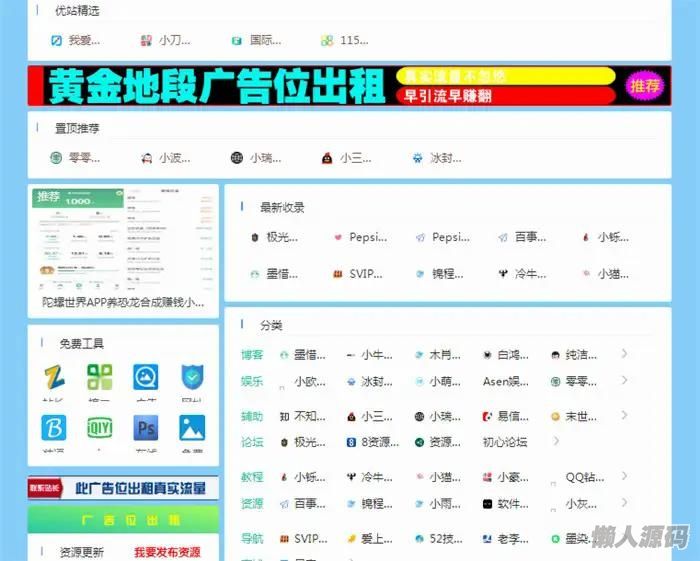Open the 小豪... link in 教程 row
700x561 pixels.
pyautogui.click(x=512, y=477)
